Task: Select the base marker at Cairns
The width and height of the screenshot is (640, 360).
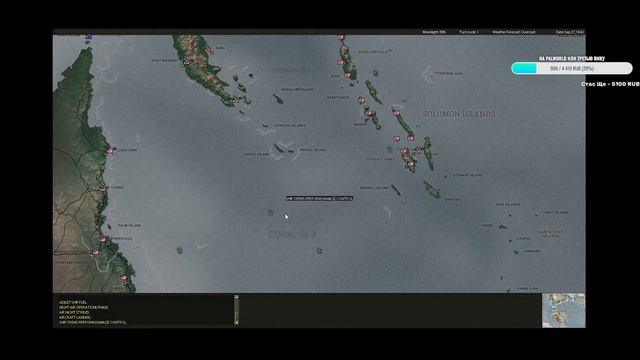Action: point(102,188)
